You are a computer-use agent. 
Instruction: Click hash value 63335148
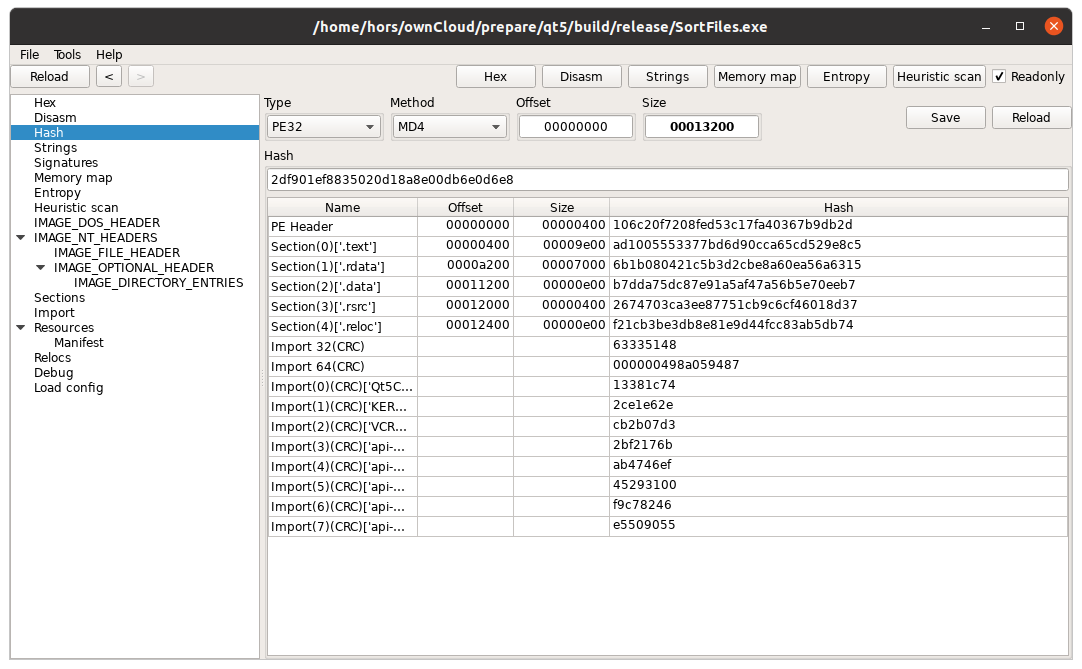tap(645, 345)
